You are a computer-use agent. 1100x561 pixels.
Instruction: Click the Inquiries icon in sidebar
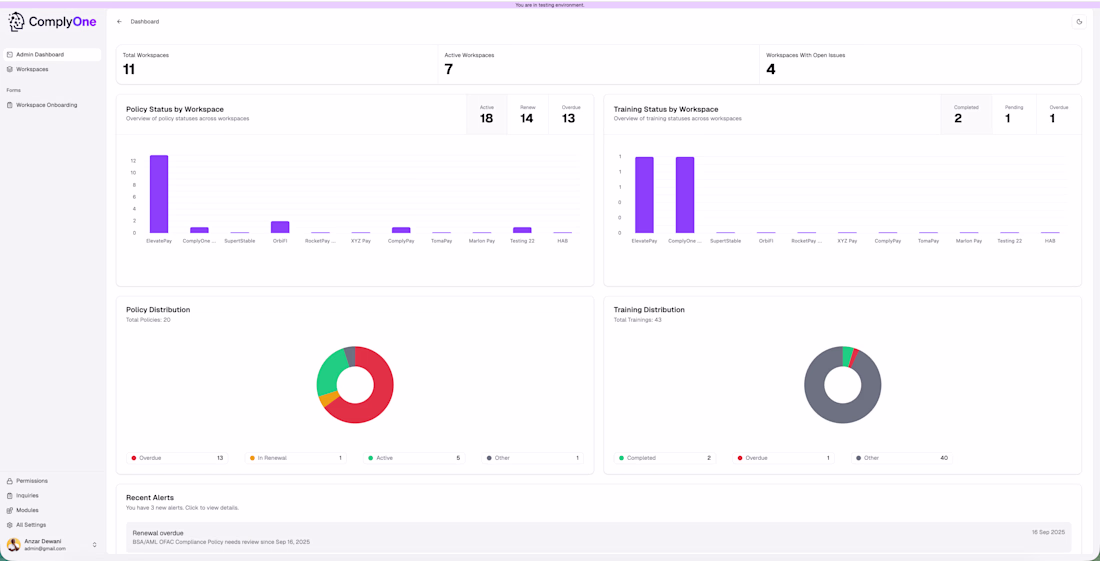tap(9, 496)
